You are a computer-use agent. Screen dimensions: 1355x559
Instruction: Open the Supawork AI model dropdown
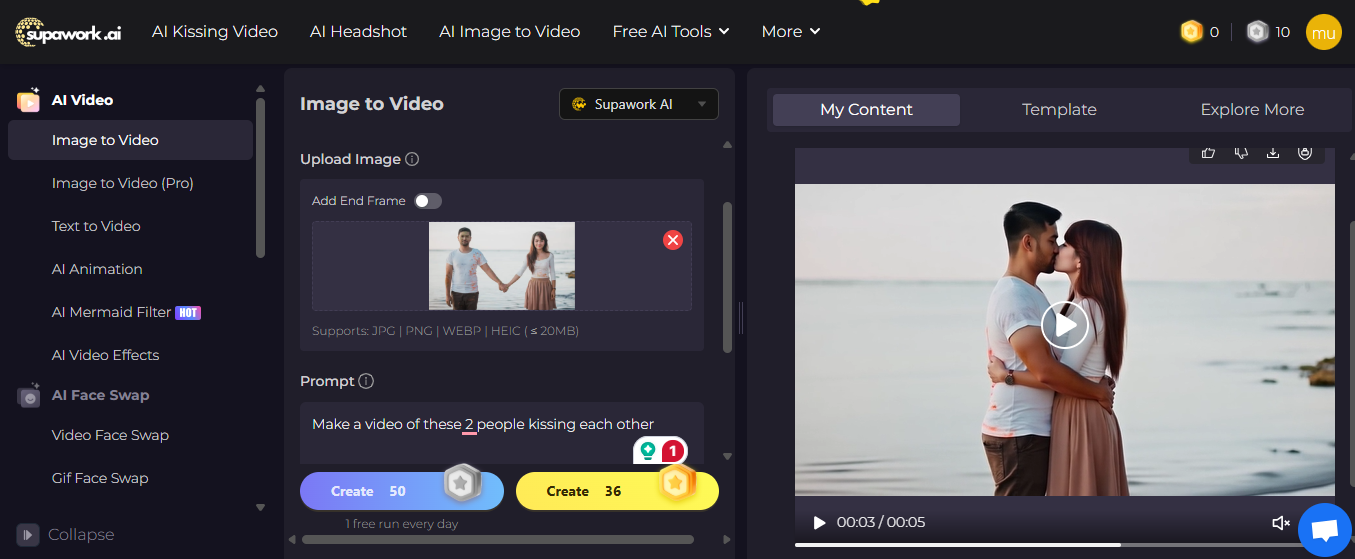(x=639, y=104)
